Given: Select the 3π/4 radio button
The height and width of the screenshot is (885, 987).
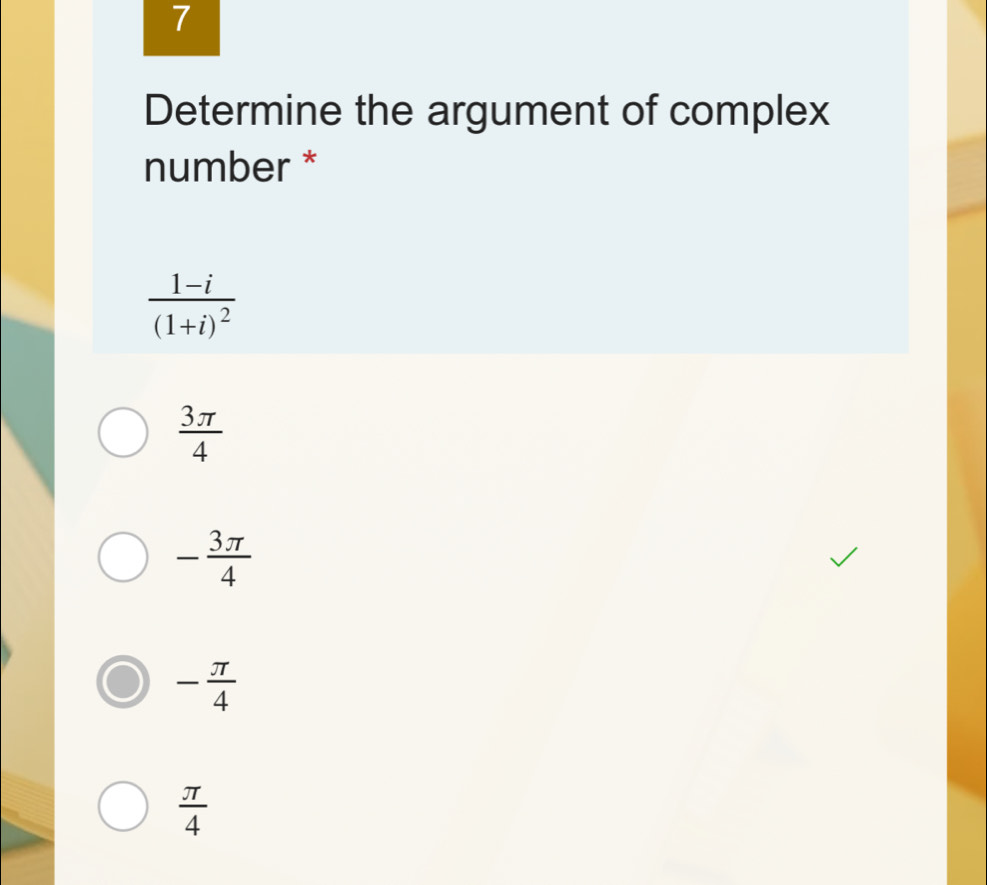Looking at the screenshot, I should point(123,432).
